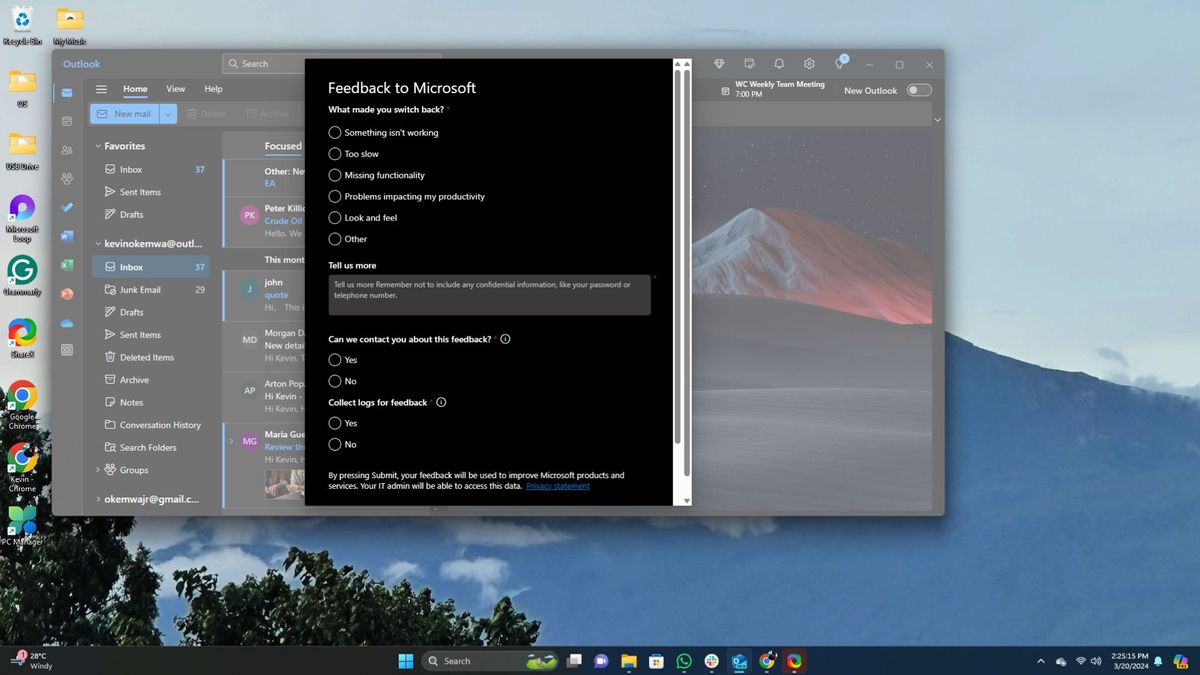This screenshot has width=1200, height=675.
Task: Open the Calendar icon in Outlook sidebar
Action: tap(67, 120)
